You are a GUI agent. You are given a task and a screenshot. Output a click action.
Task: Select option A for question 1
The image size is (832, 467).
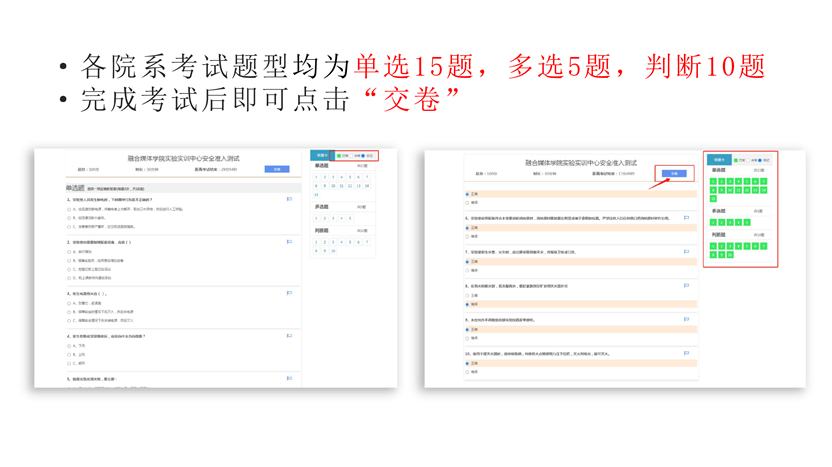coord(70,209)
